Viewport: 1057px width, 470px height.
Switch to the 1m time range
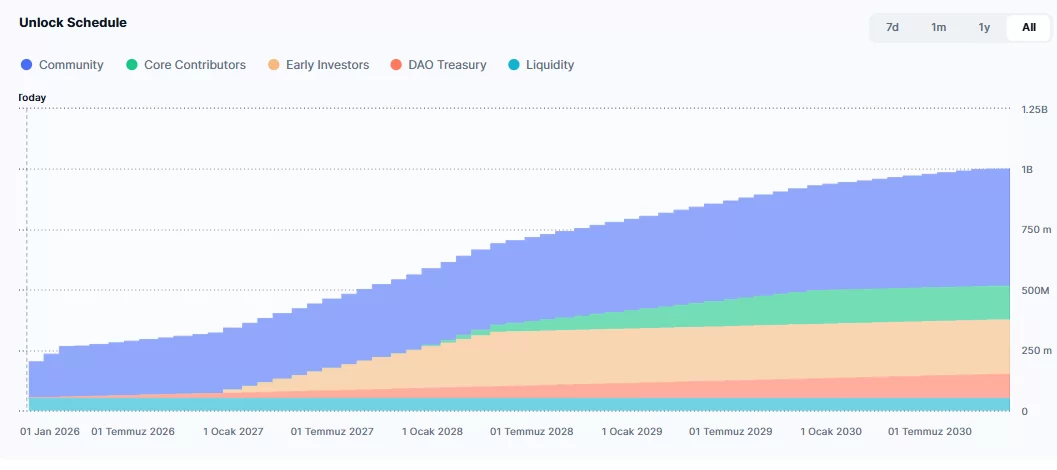tap(938, 27)
